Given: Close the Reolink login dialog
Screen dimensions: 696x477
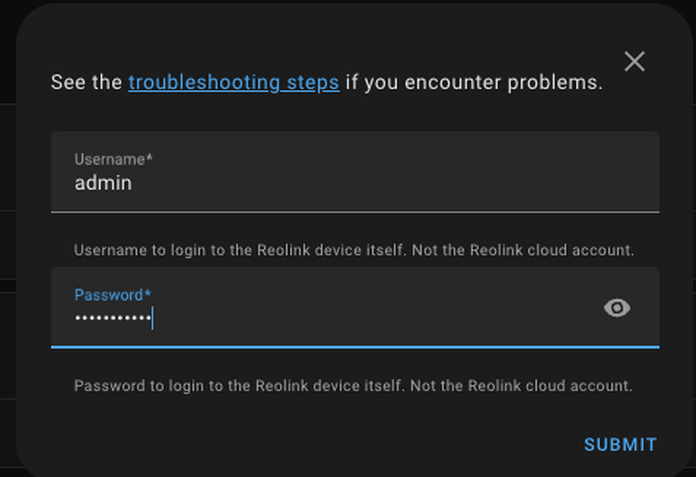Looking at the screenshot, I should click(634, 61).
